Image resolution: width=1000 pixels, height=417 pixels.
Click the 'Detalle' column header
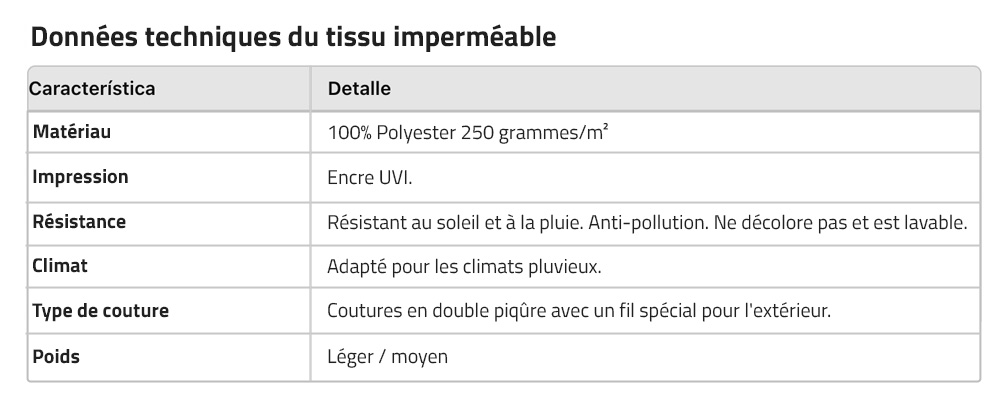pos(359,89)
